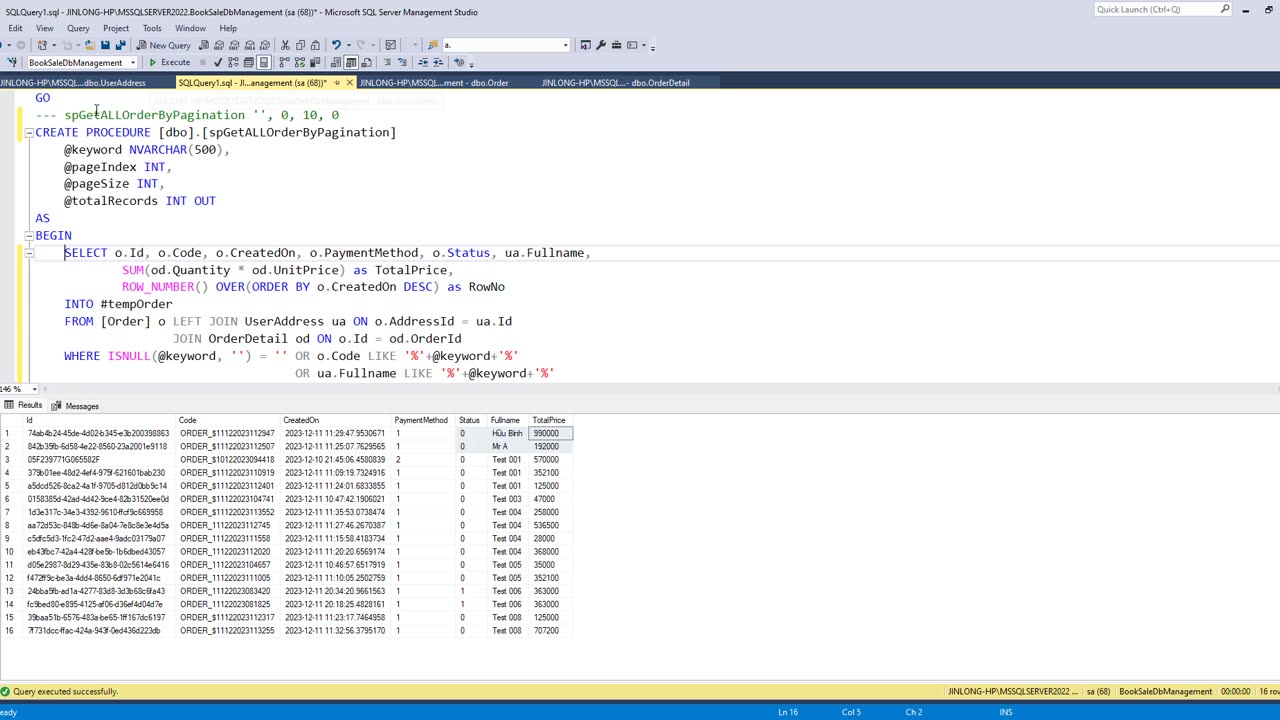1280x720 pixels.
Task: Click the Undo arrow icon
Action: coord(336,45)
